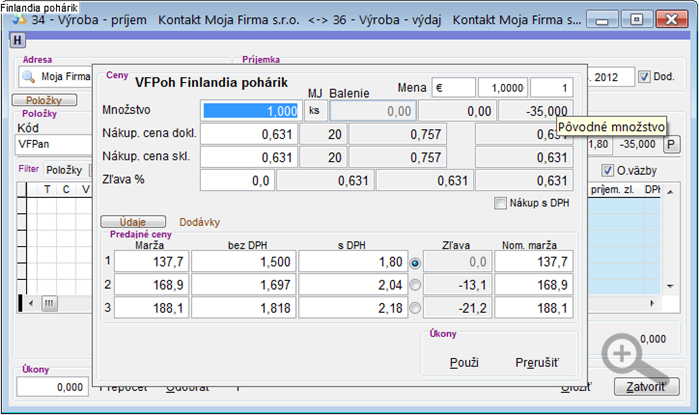Minimize the Výroba window
This screenshot has height=415, width=699.
tap(602, 20)
